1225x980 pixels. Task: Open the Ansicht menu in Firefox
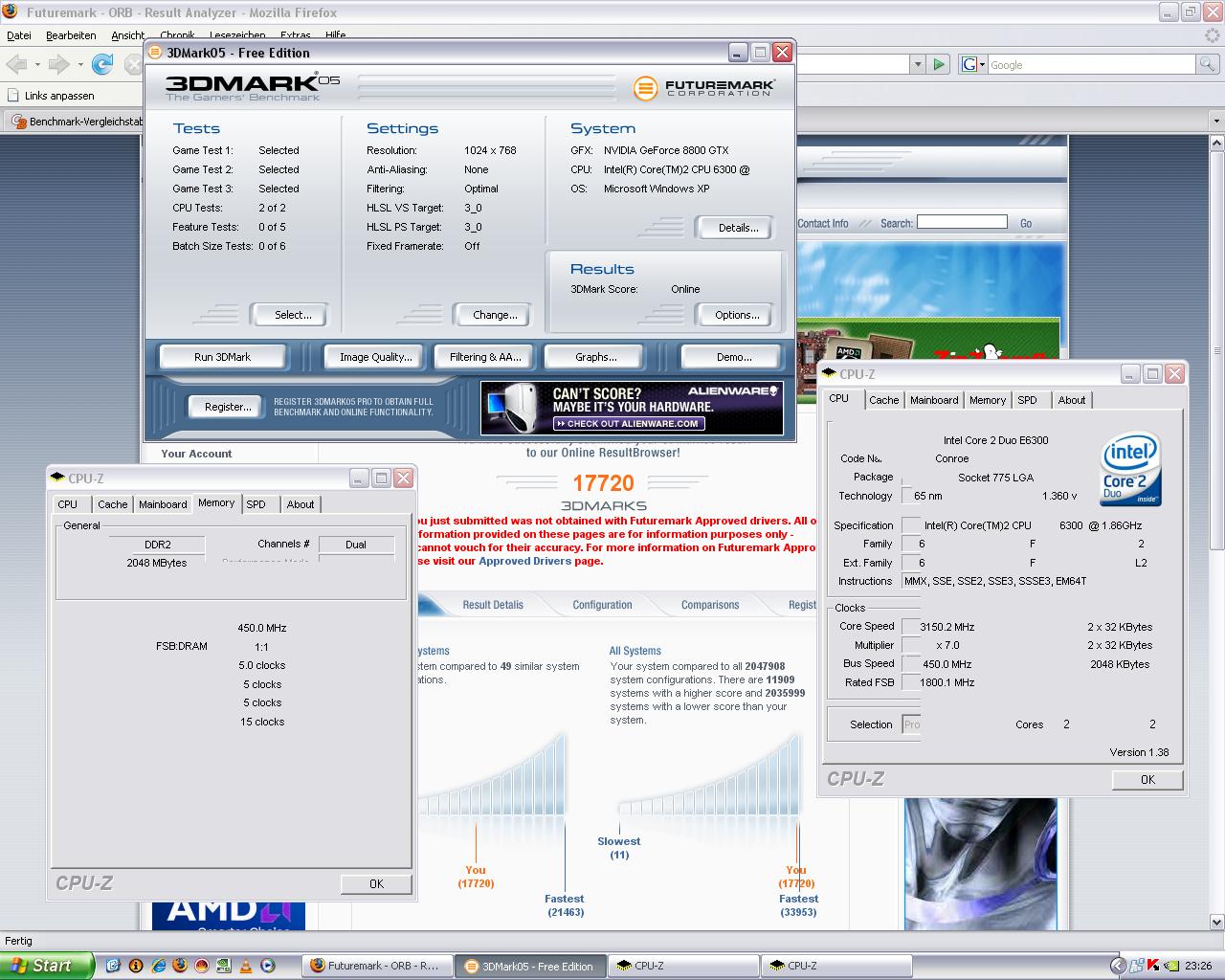tap(128, 35)
